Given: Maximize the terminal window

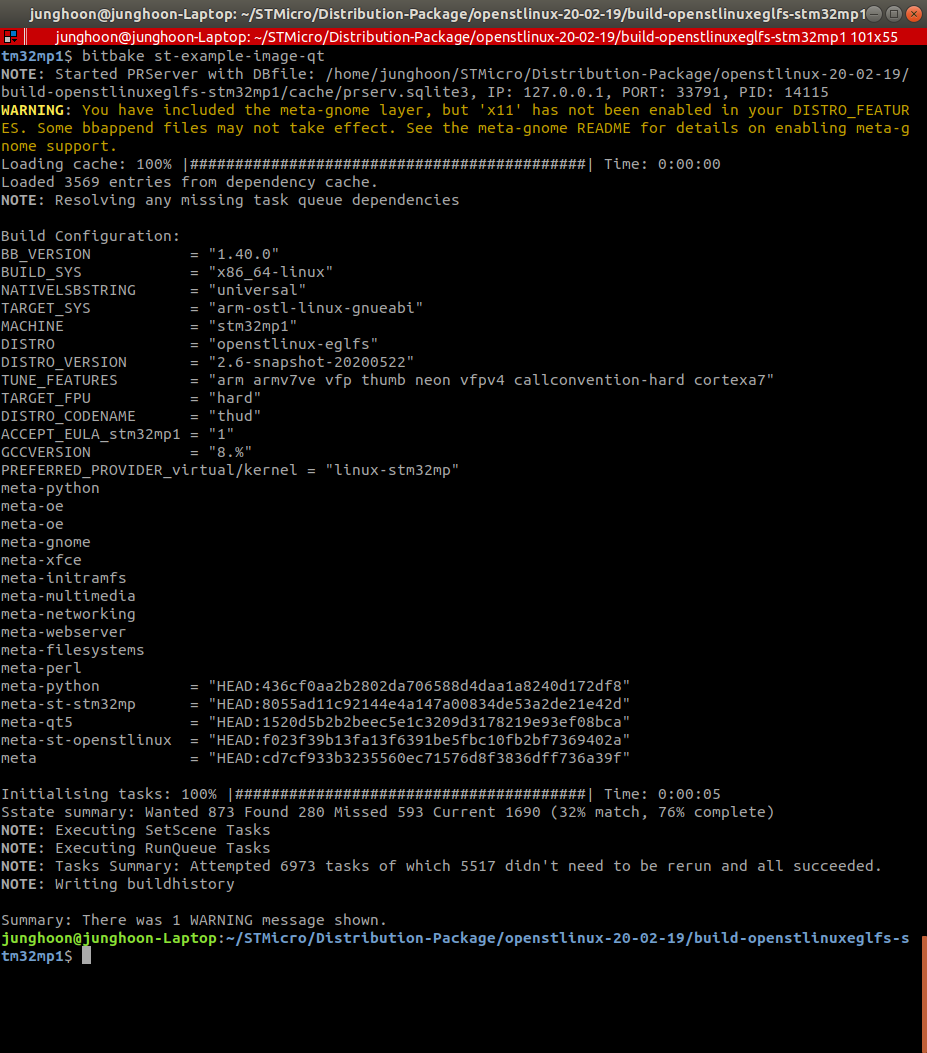Looking at the screenshot, I should pyautogui.click(x=894, y=13).
